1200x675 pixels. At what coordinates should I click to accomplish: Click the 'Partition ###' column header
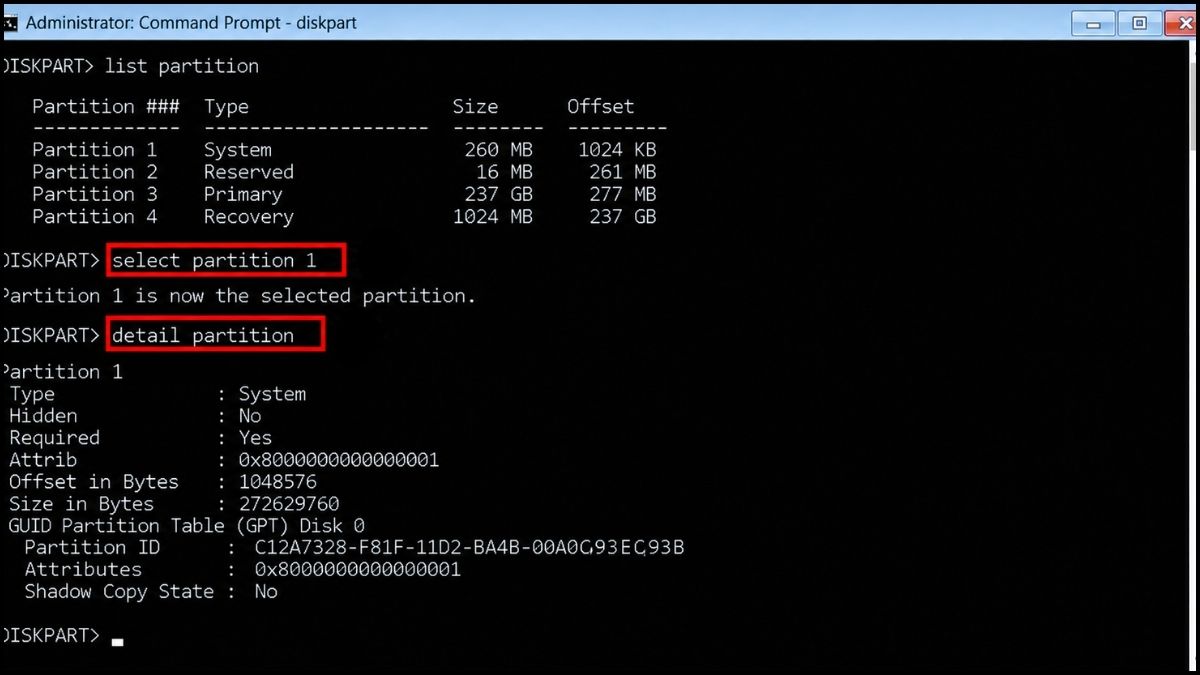point(106,106)
